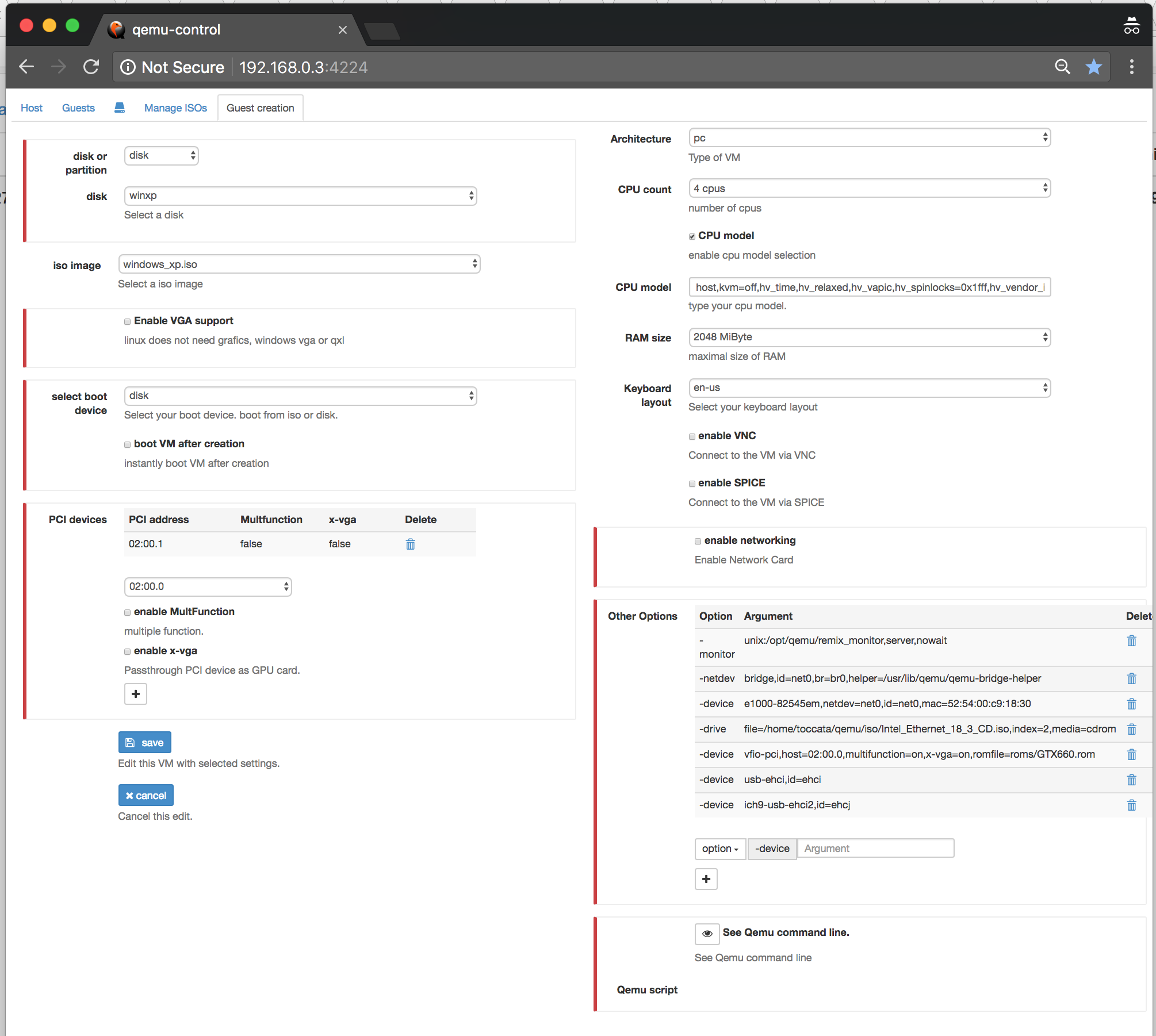Image resolution: width=1156 pixels, height=1036 pixels.
Task: Click delete icon for usb-ehci device
Action: [x=1131, y=780]
